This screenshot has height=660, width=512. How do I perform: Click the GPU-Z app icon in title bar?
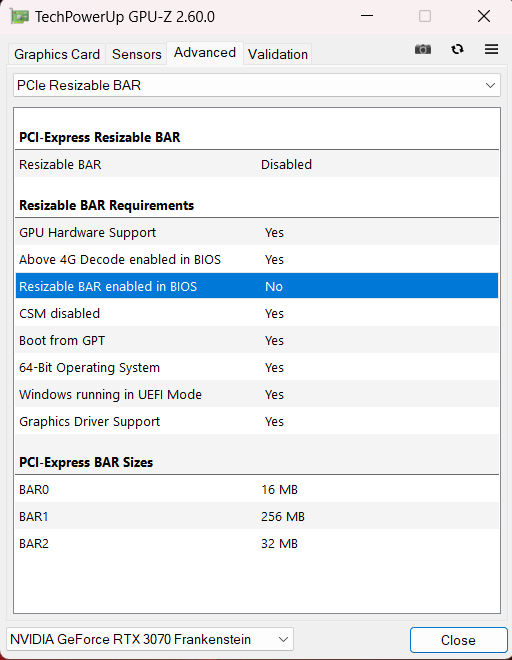19,17
